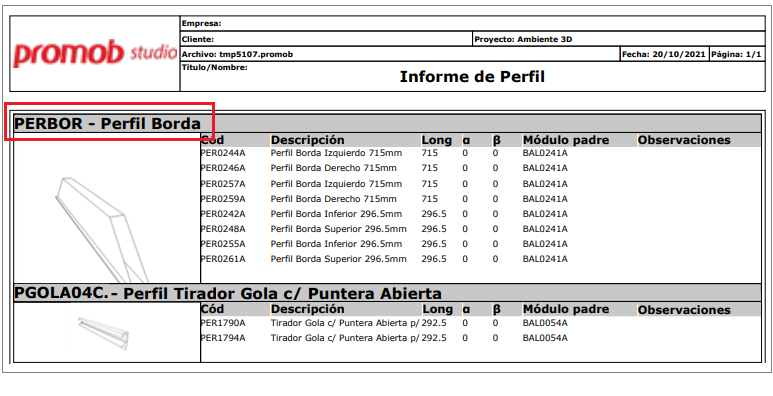Click BAL0241A in PER0255A row
773x396 pixels.
545,244
